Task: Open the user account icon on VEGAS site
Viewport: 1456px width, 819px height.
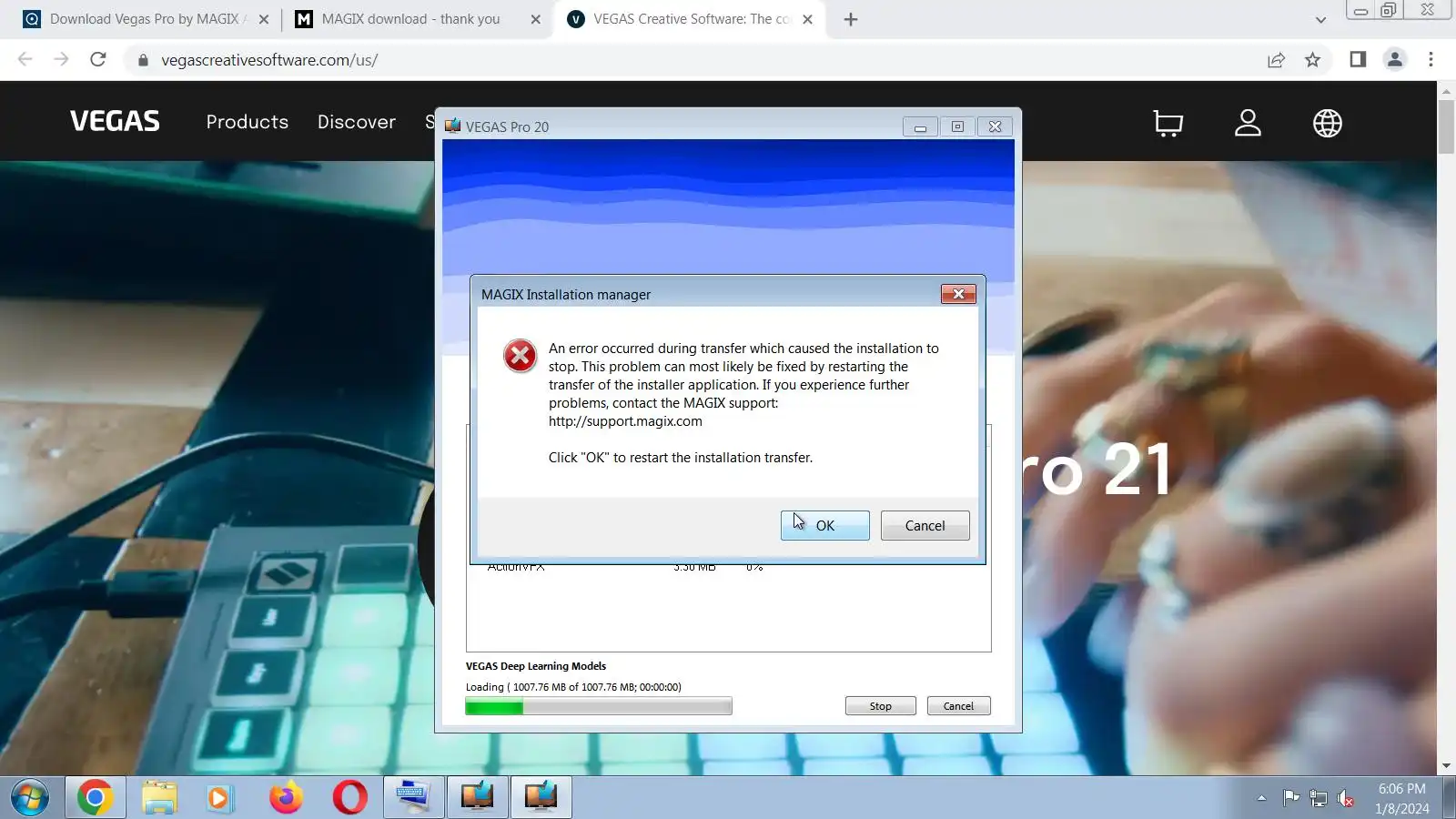Action: pos(1248,123)
